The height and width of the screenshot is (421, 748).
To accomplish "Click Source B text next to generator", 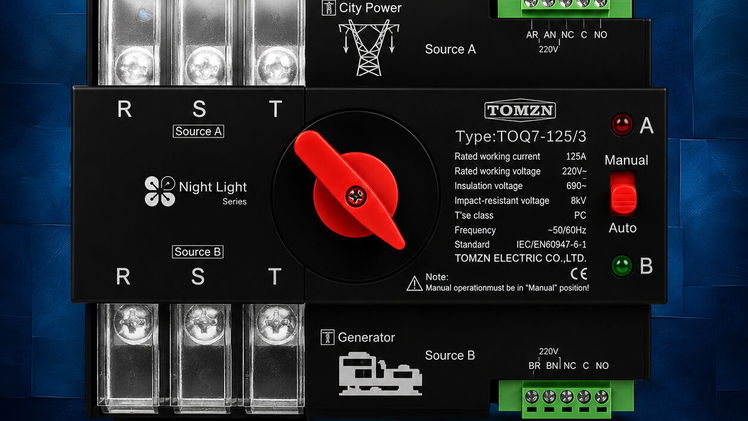I will (450, 355).
